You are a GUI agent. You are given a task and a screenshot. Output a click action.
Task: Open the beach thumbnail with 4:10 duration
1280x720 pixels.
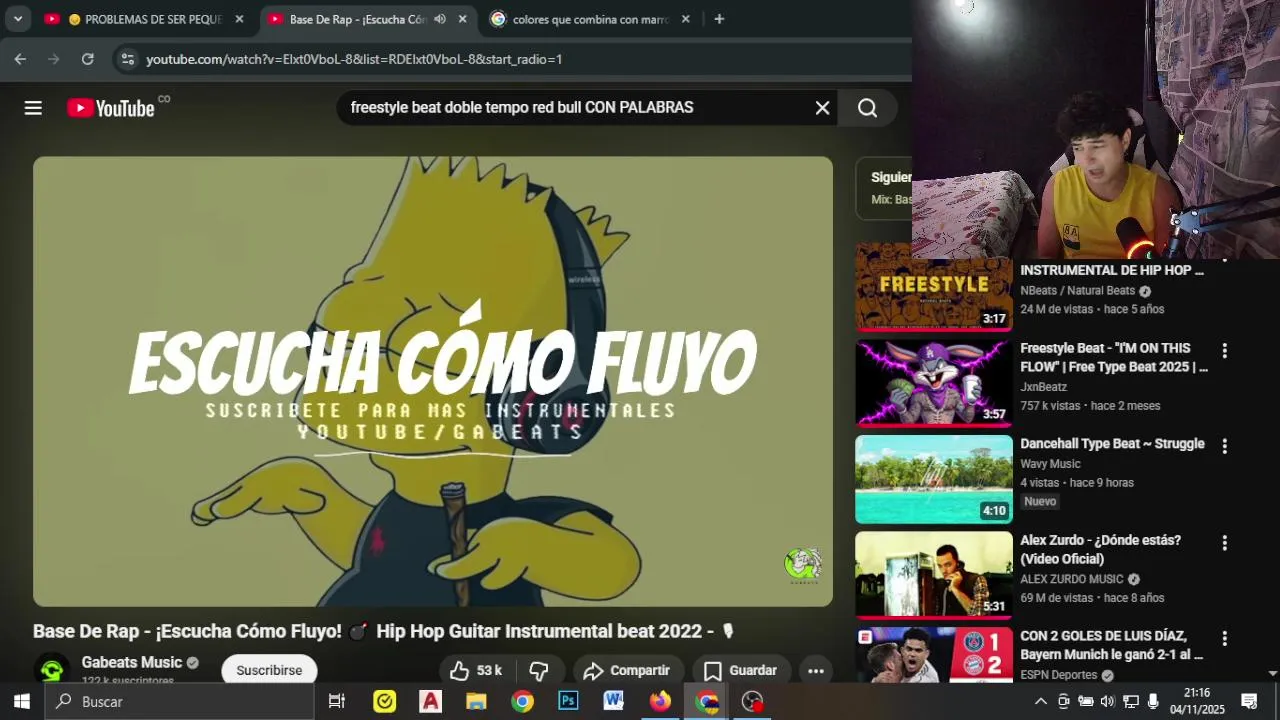coord(933,479)
